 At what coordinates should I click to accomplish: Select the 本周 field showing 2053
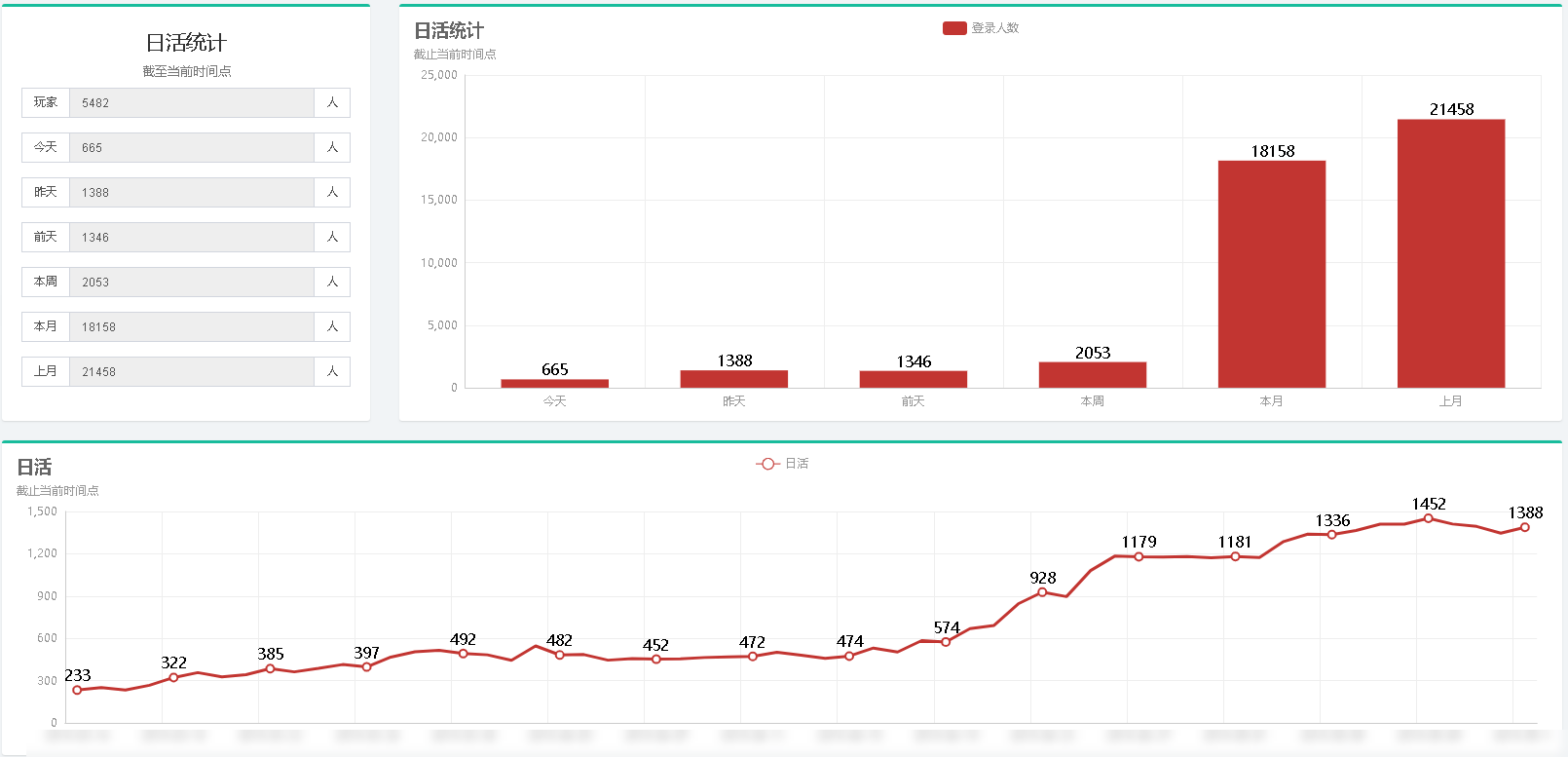[x=192, y=283]
